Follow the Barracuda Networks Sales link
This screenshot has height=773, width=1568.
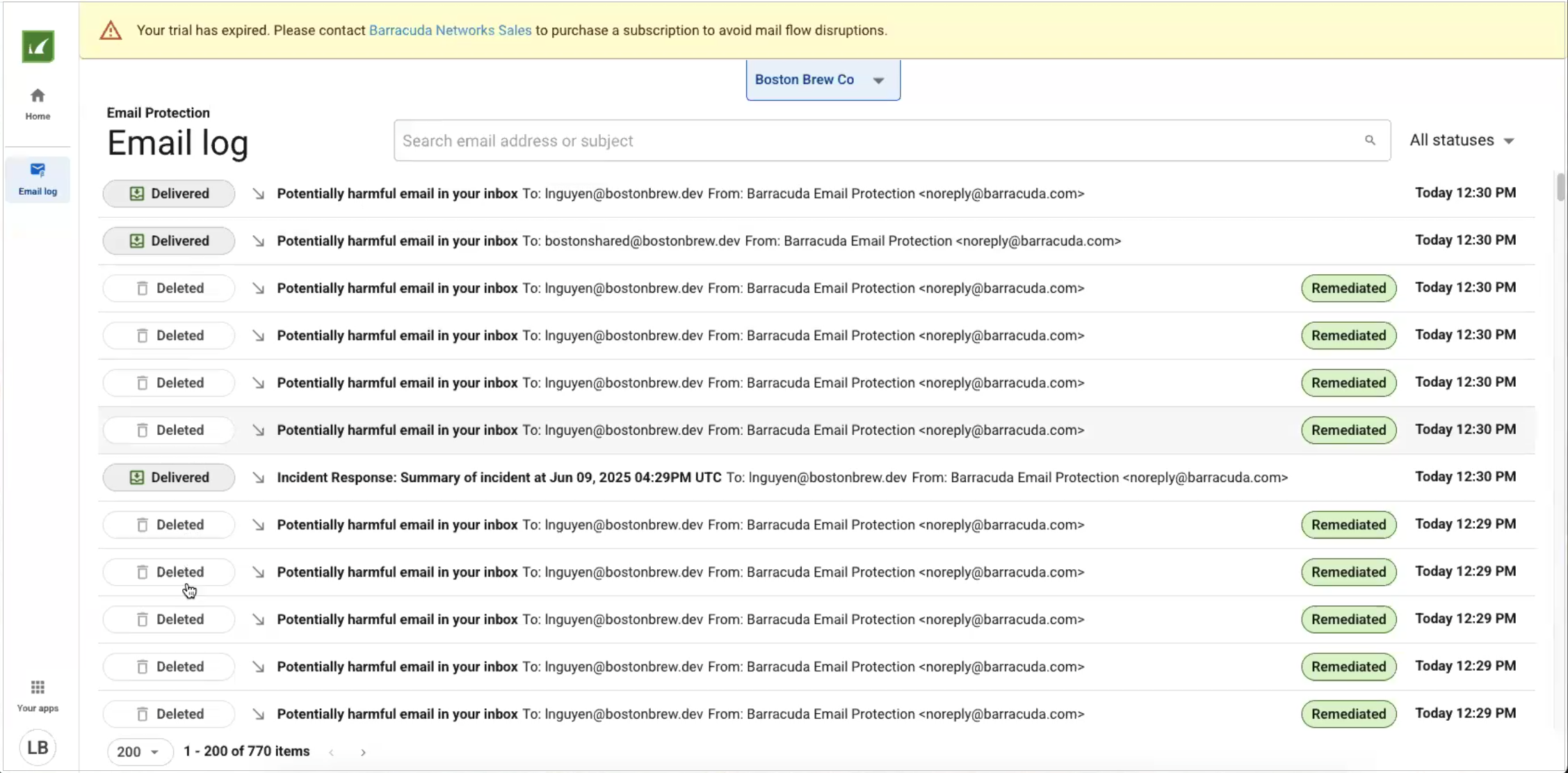click(450, 31)
